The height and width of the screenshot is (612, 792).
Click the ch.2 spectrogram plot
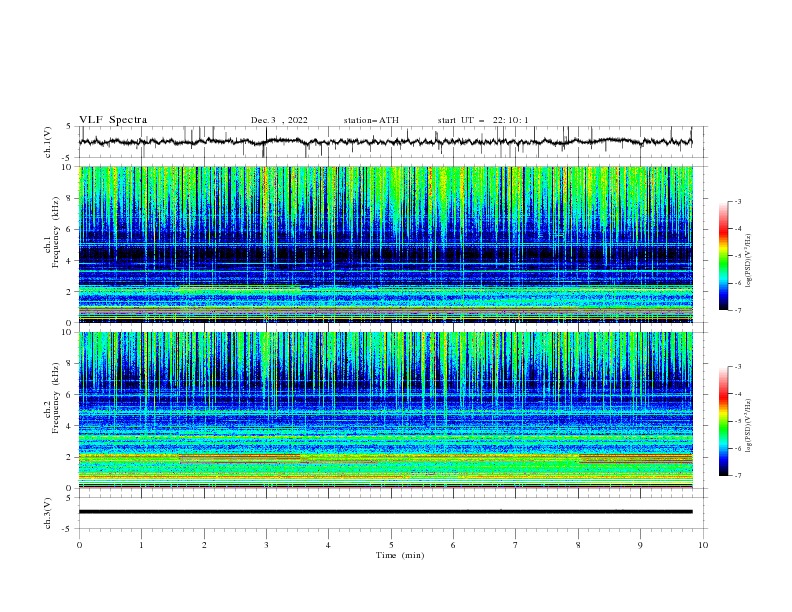coord(385,410)
